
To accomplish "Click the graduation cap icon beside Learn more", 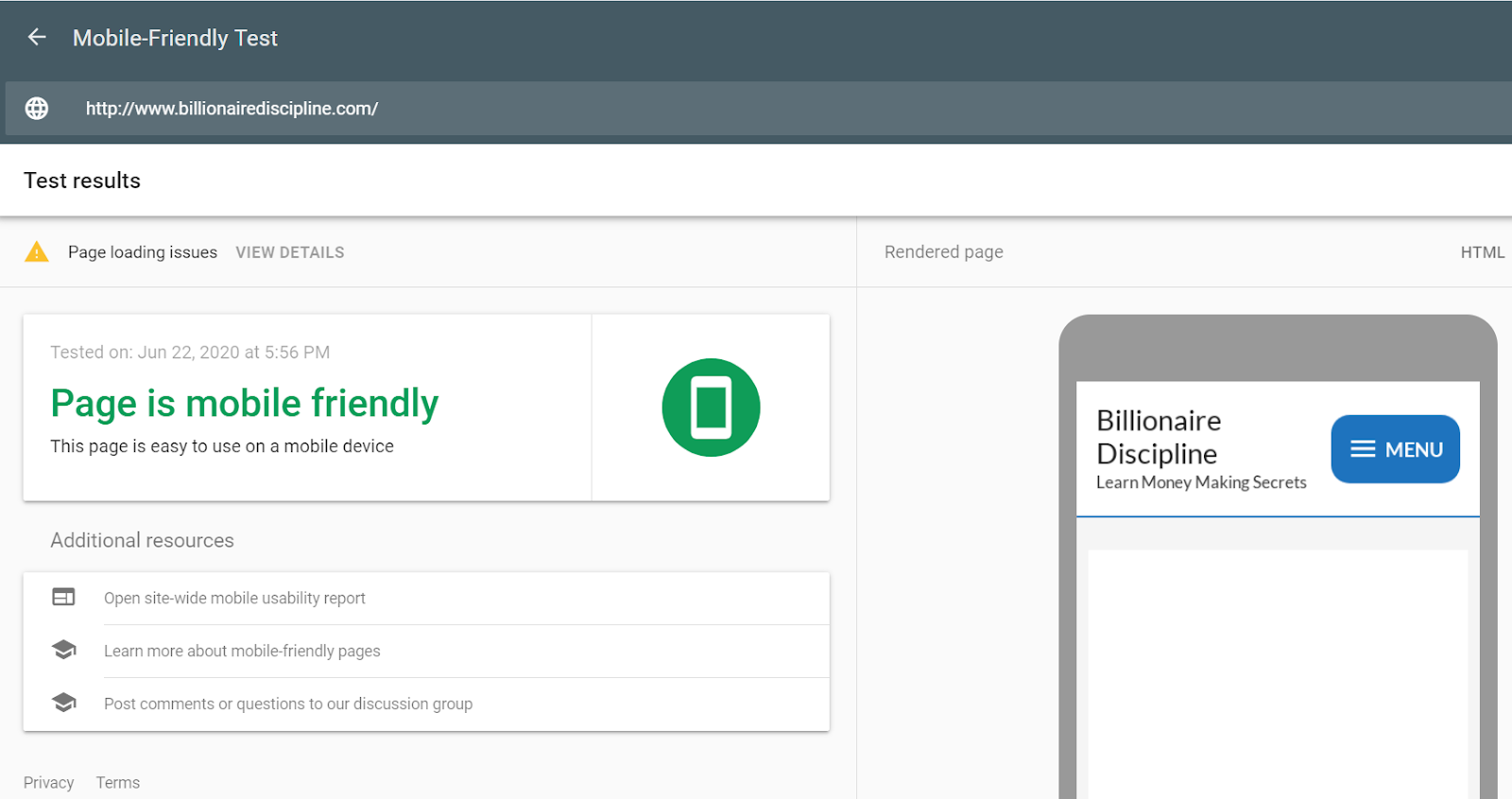I will pos(63,650).
